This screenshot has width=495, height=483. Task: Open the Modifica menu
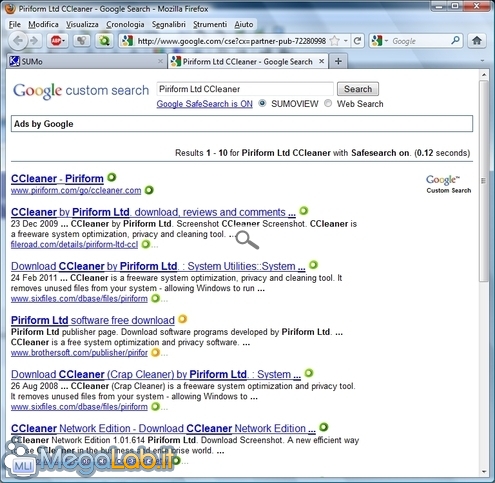[43, 24]
